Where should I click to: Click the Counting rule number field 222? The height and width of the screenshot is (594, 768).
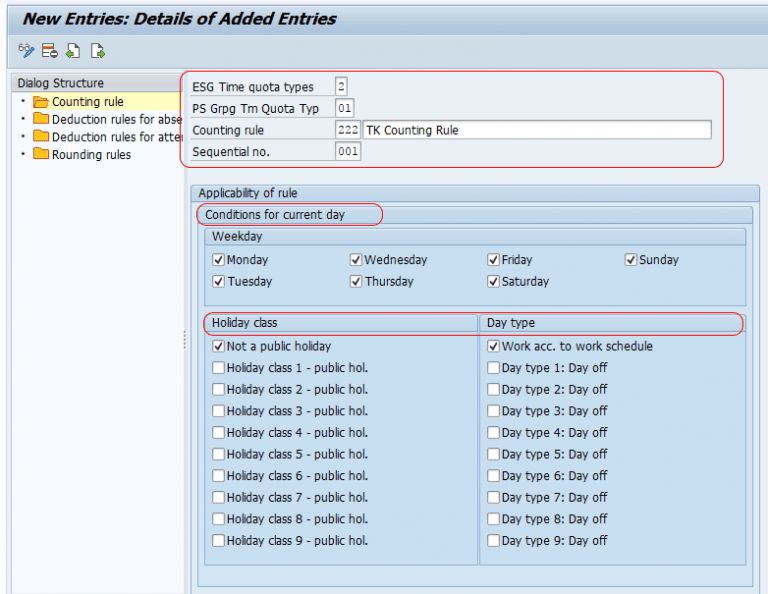pyautogui.click(x=348, y=130)
